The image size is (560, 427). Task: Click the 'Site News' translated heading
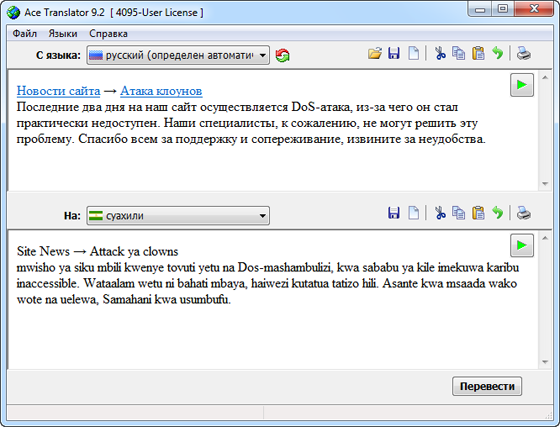click(x=43, y=251)
